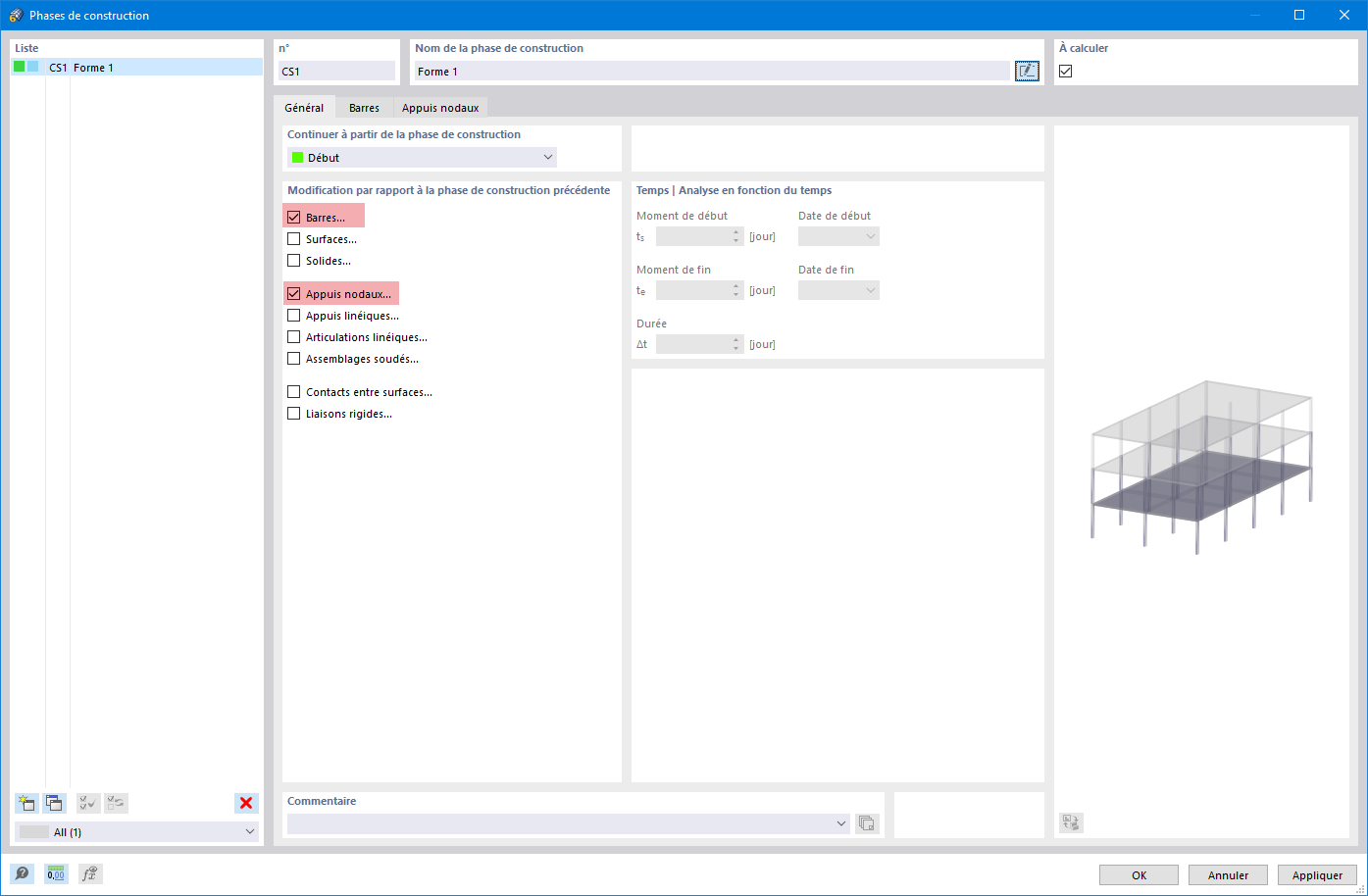Tick the Appuis linéiques... checkbox
The image size is (1368, 896).
pos(293,315)
